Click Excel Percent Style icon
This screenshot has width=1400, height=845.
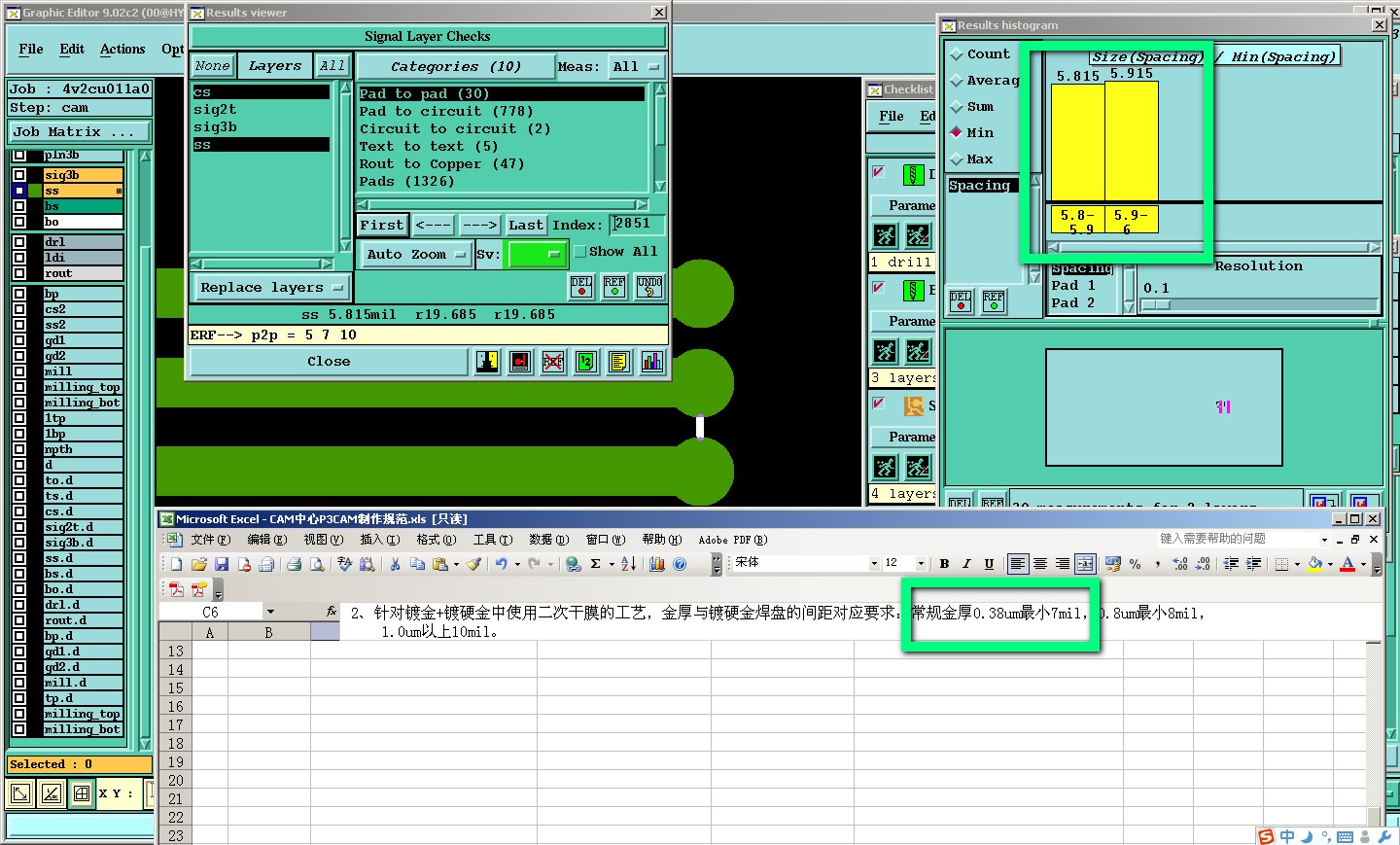click(x=1135, y=563)
